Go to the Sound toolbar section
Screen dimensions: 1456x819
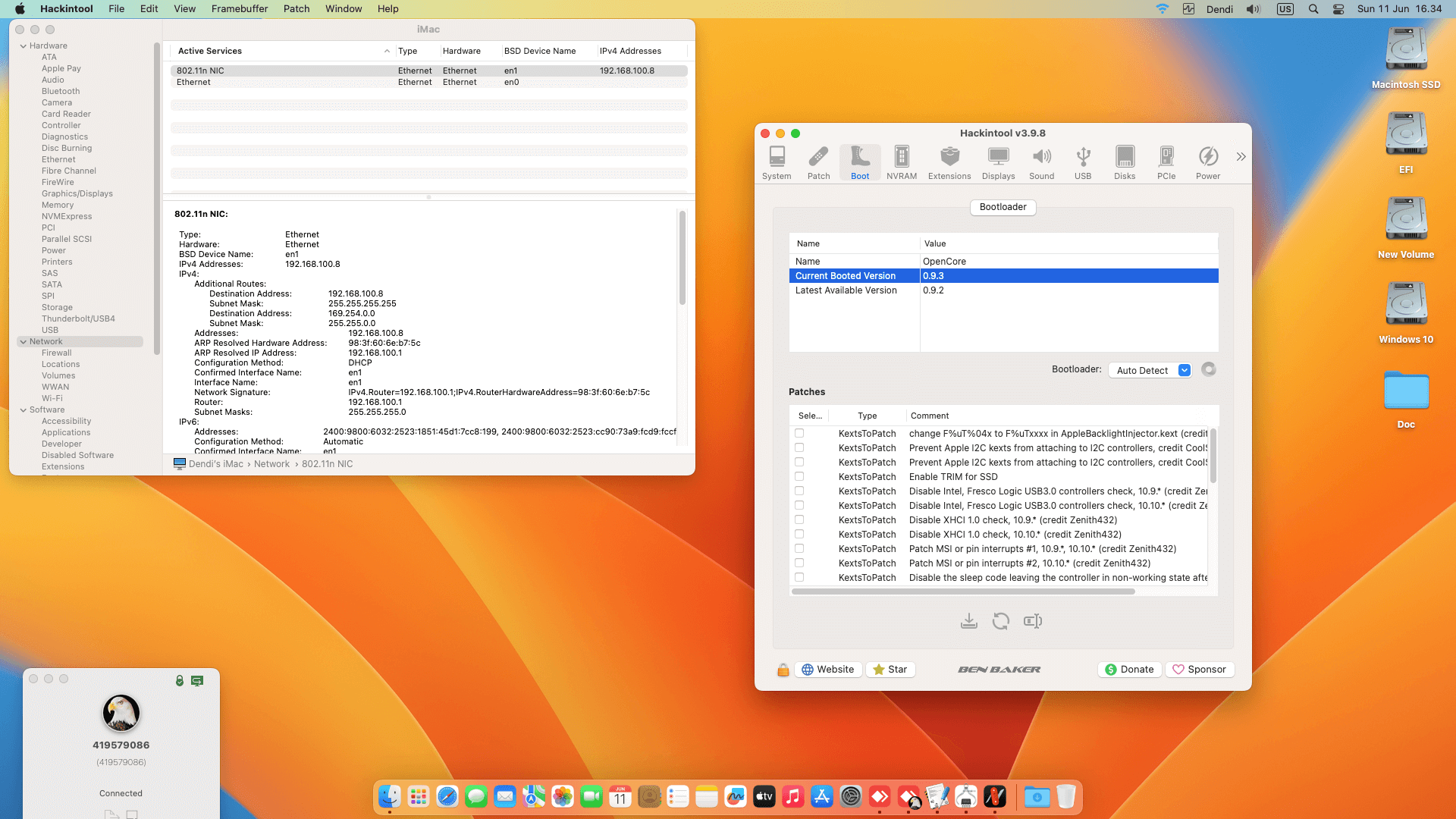pyautogui.click(x=1041, y=162)
